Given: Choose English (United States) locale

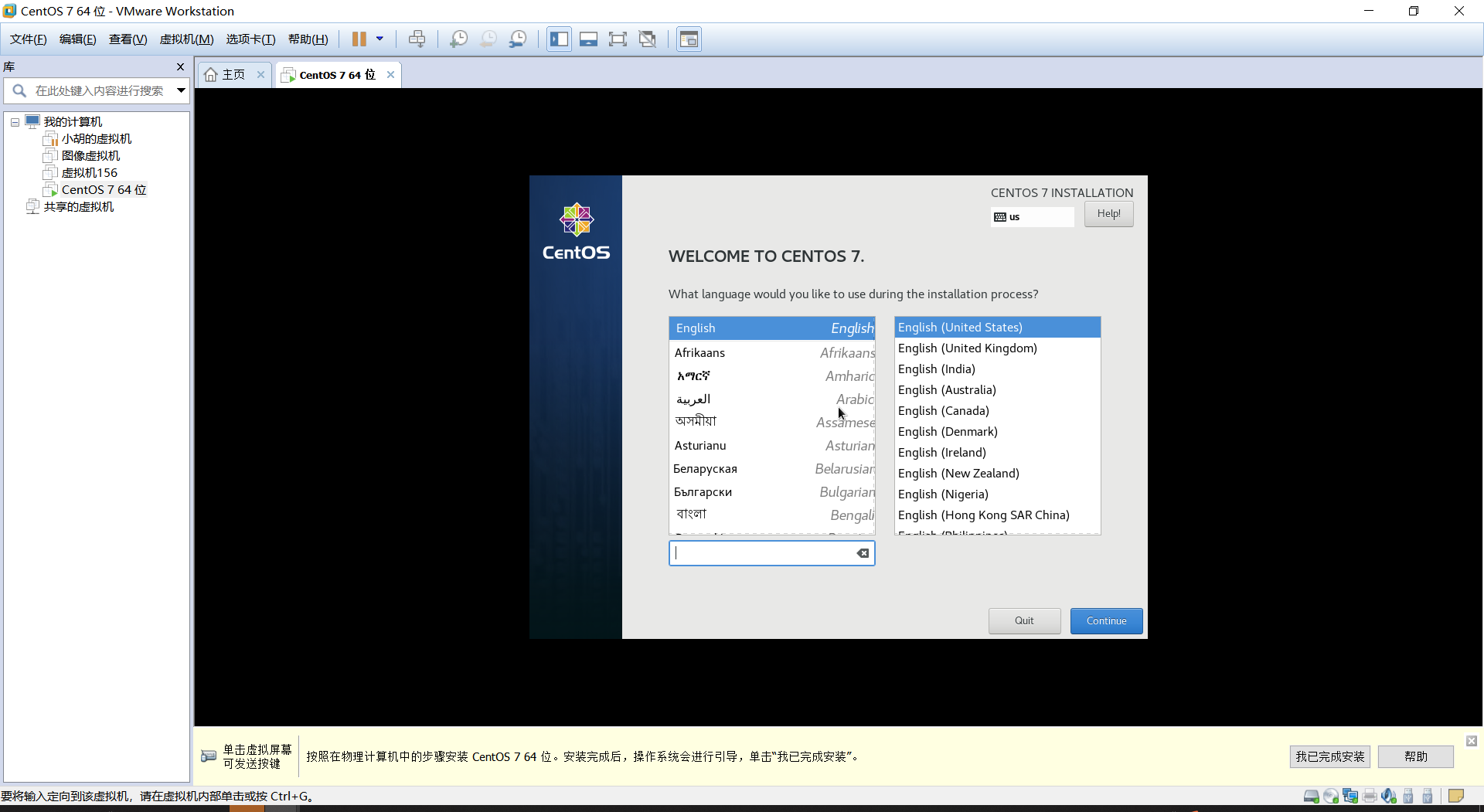Looking at the screenshot, I should pyautogui.click(x=998, y=328).
